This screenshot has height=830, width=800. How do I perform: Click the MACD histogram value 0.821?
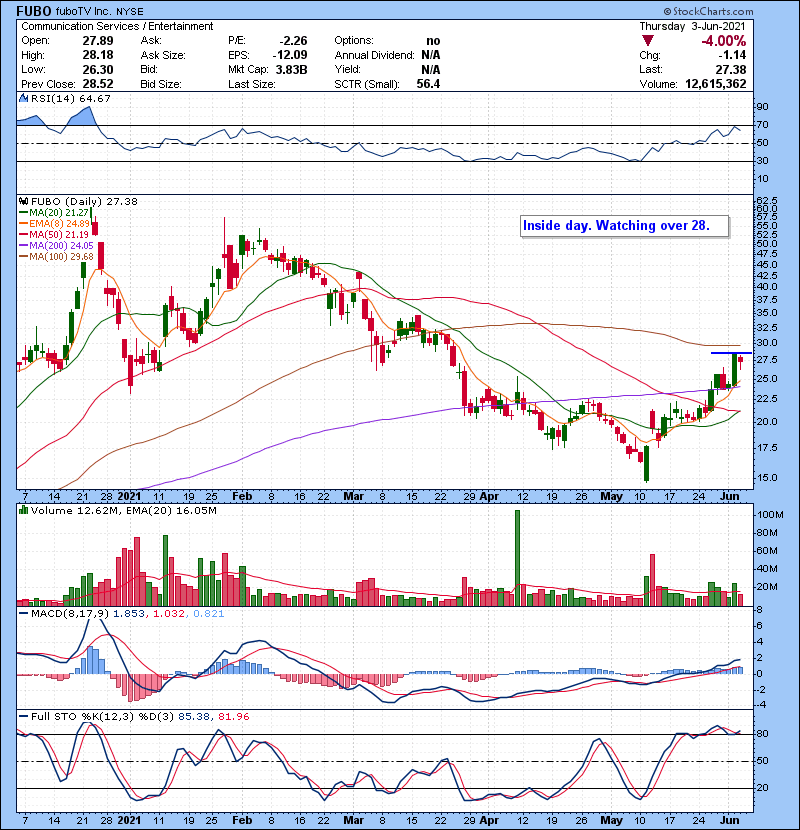(209, 614)
